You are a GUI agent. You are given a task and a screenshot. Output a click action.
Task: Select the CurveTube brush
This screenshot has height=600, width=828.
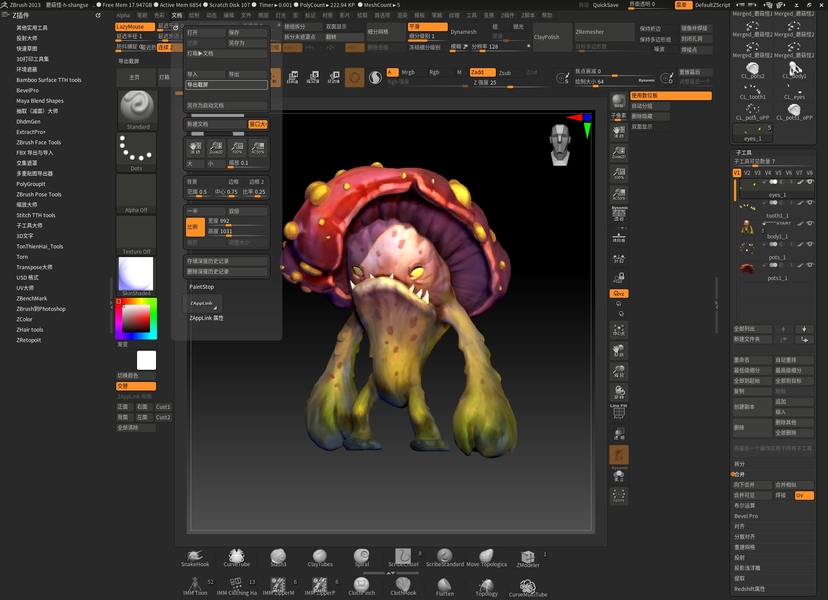pos(237,558)
